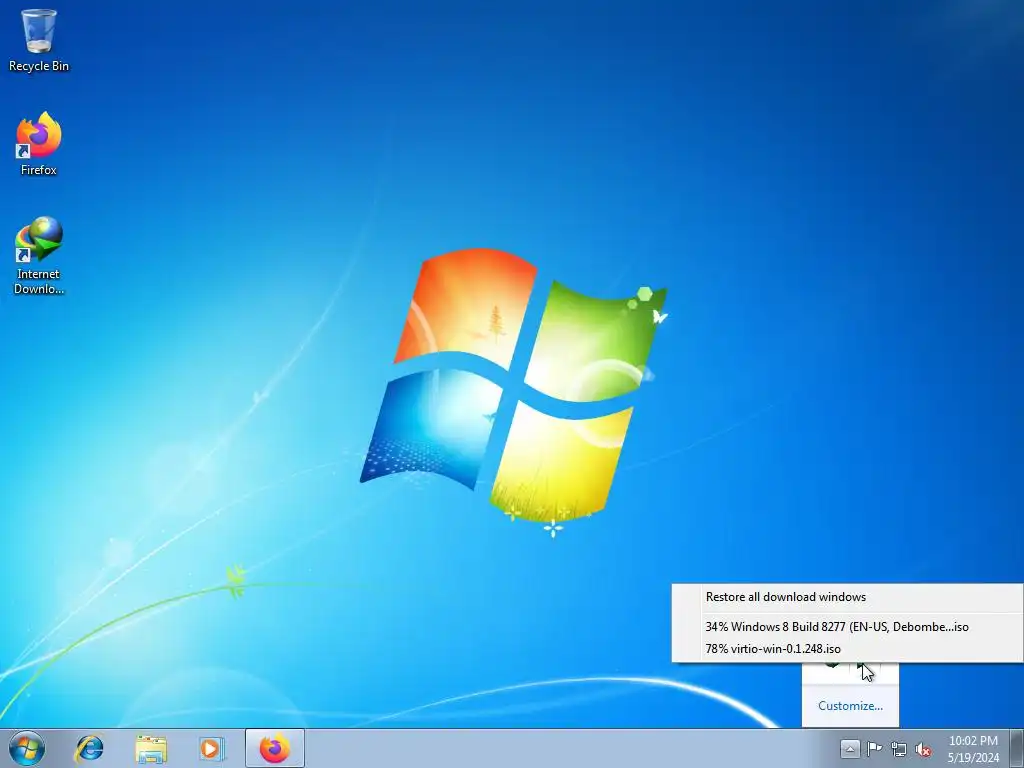This screenshot has width=1024, height=768.
Task: Open the network connection tray icon
Action: tap(899, 749)
